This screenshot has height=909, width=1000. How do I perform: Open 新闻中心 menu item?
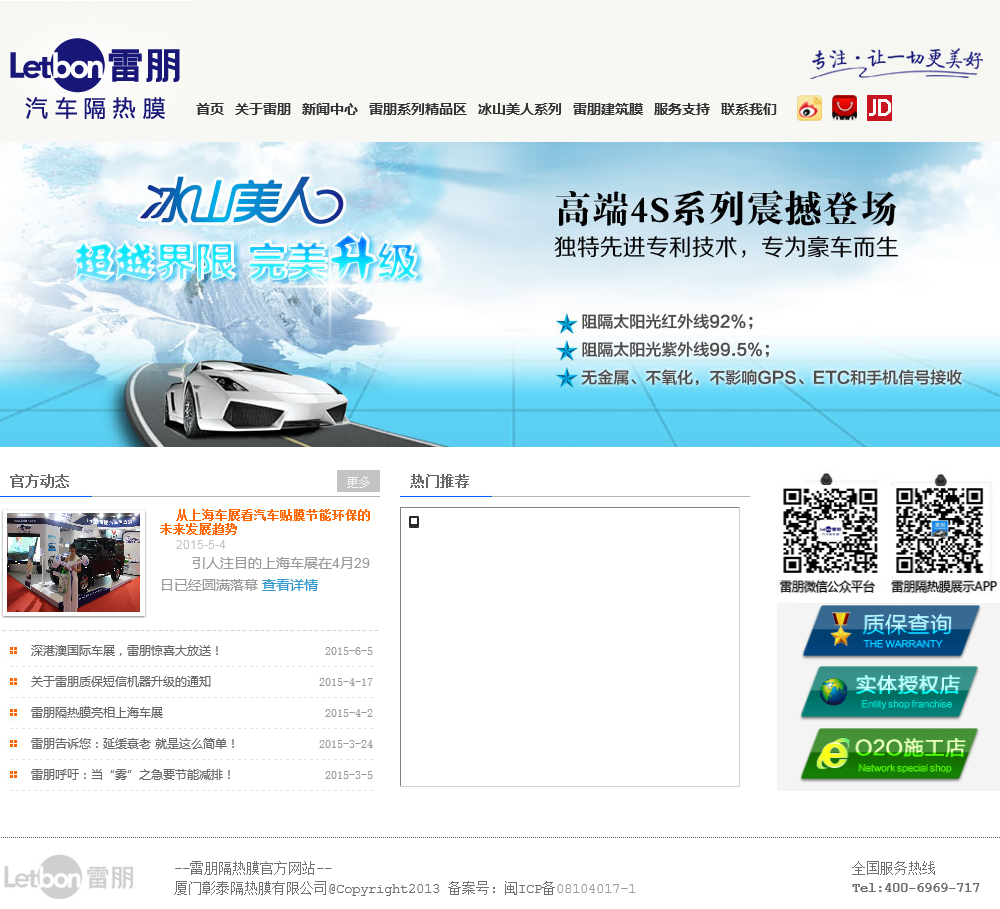coord(330,109)
